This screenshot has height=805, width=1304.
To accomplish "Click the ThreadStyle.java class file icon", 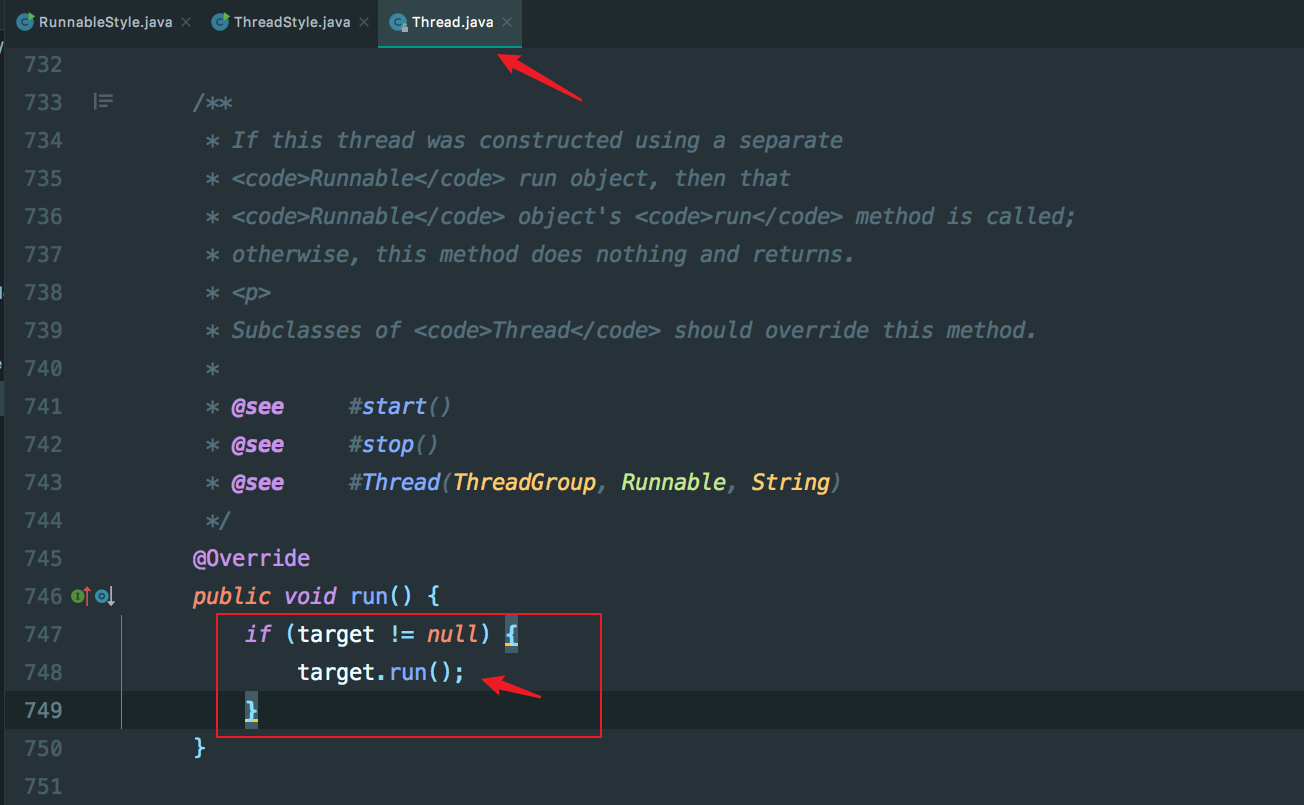I will pyautogui.click(x=220, y=22).
